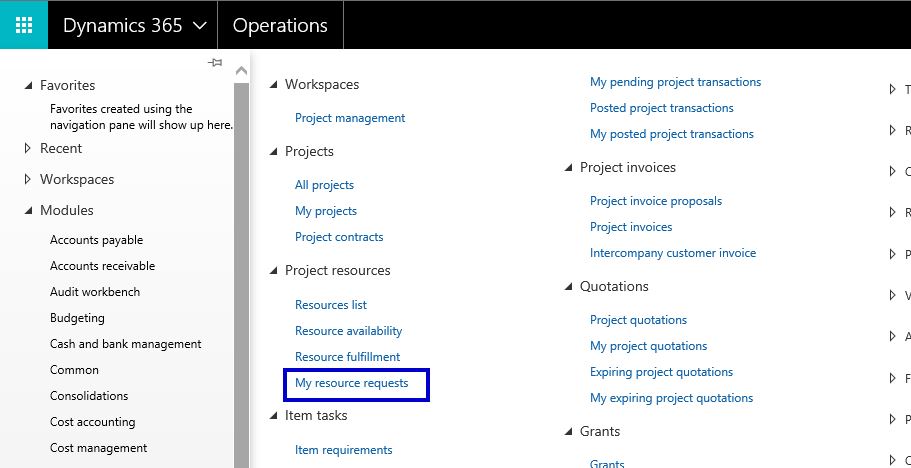Open the Accounts payable module
This screenshot has width=911, height=468.
point(96,240)
